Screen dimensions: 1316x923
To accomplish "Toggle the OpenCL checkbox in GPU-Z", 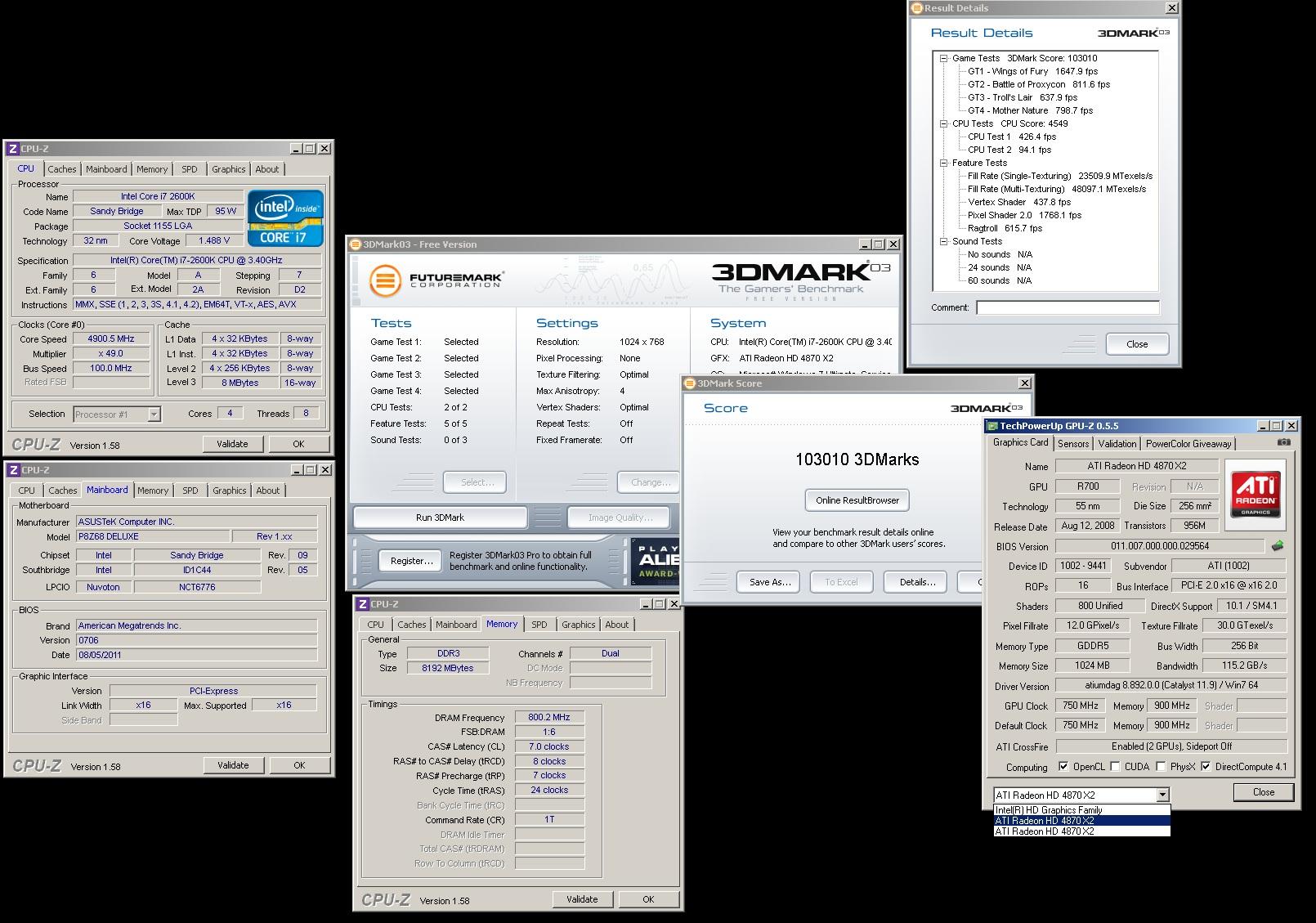I will tap(1063, 767).
